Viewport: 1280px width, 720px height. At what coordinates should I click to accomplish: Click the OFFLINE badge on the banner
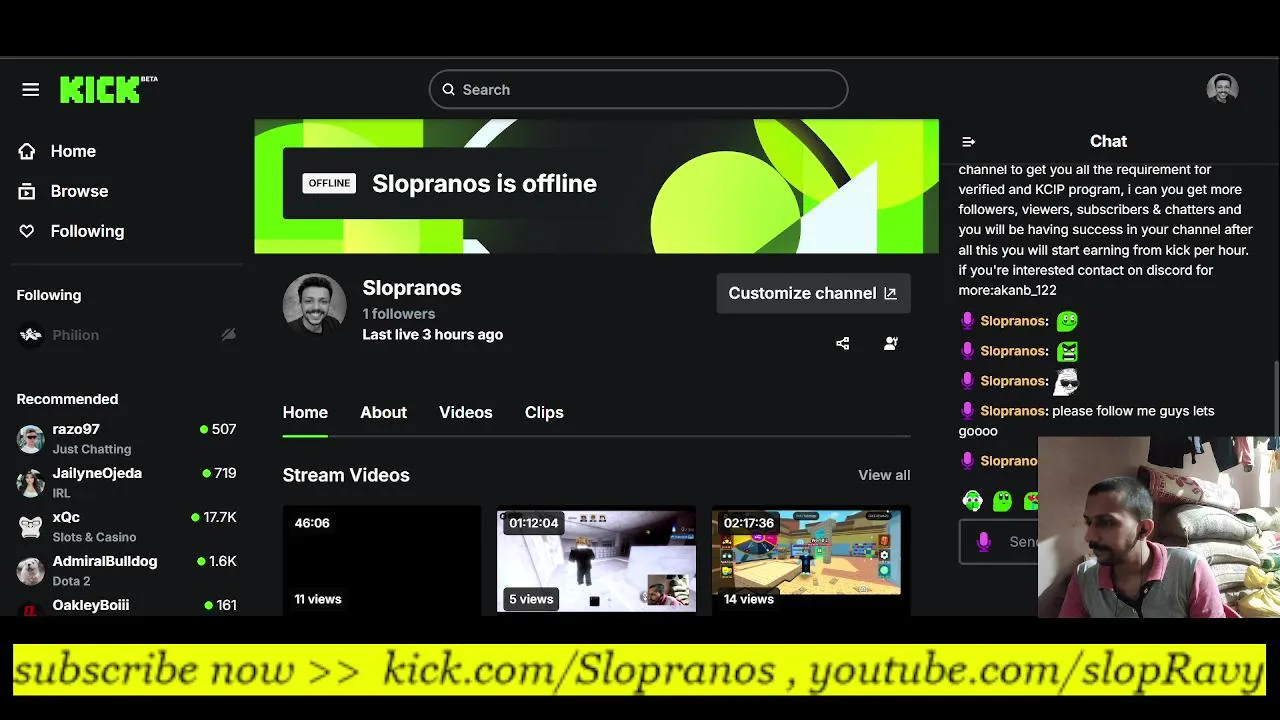[329, 184]
